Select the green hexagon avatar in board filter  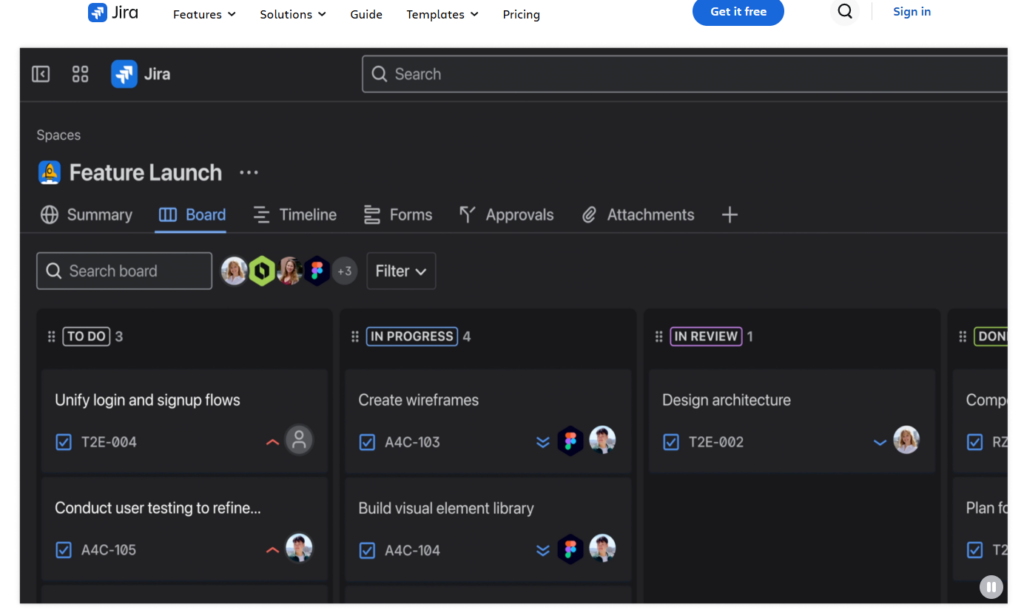[262, 271]
